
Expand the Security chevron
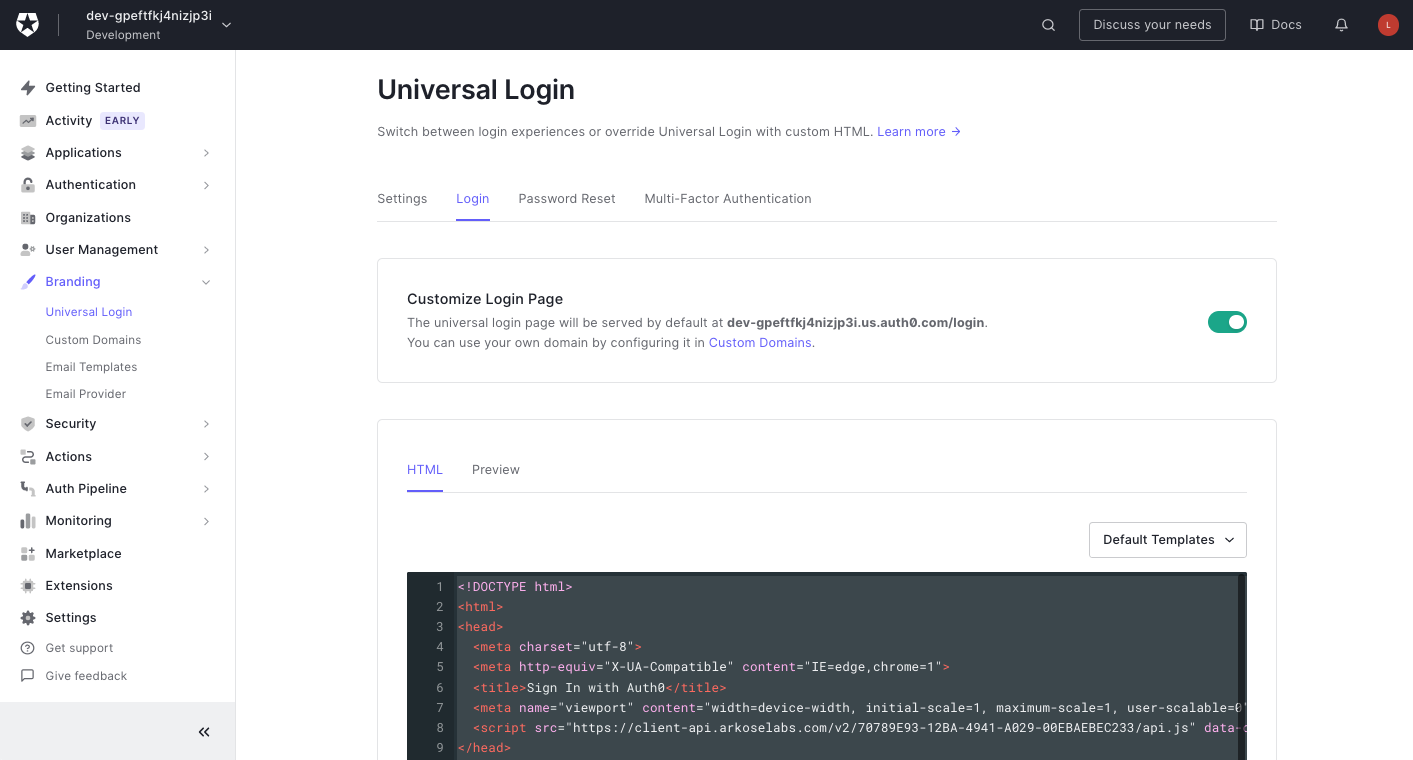point(207,424)
